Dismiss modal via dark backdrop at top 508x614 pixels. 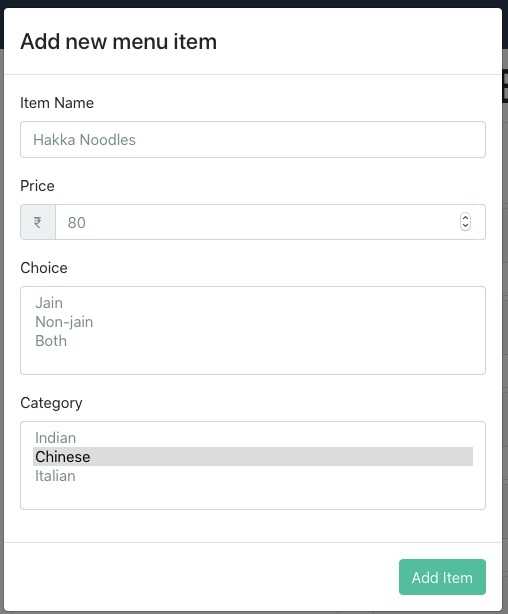click(254, 4)
